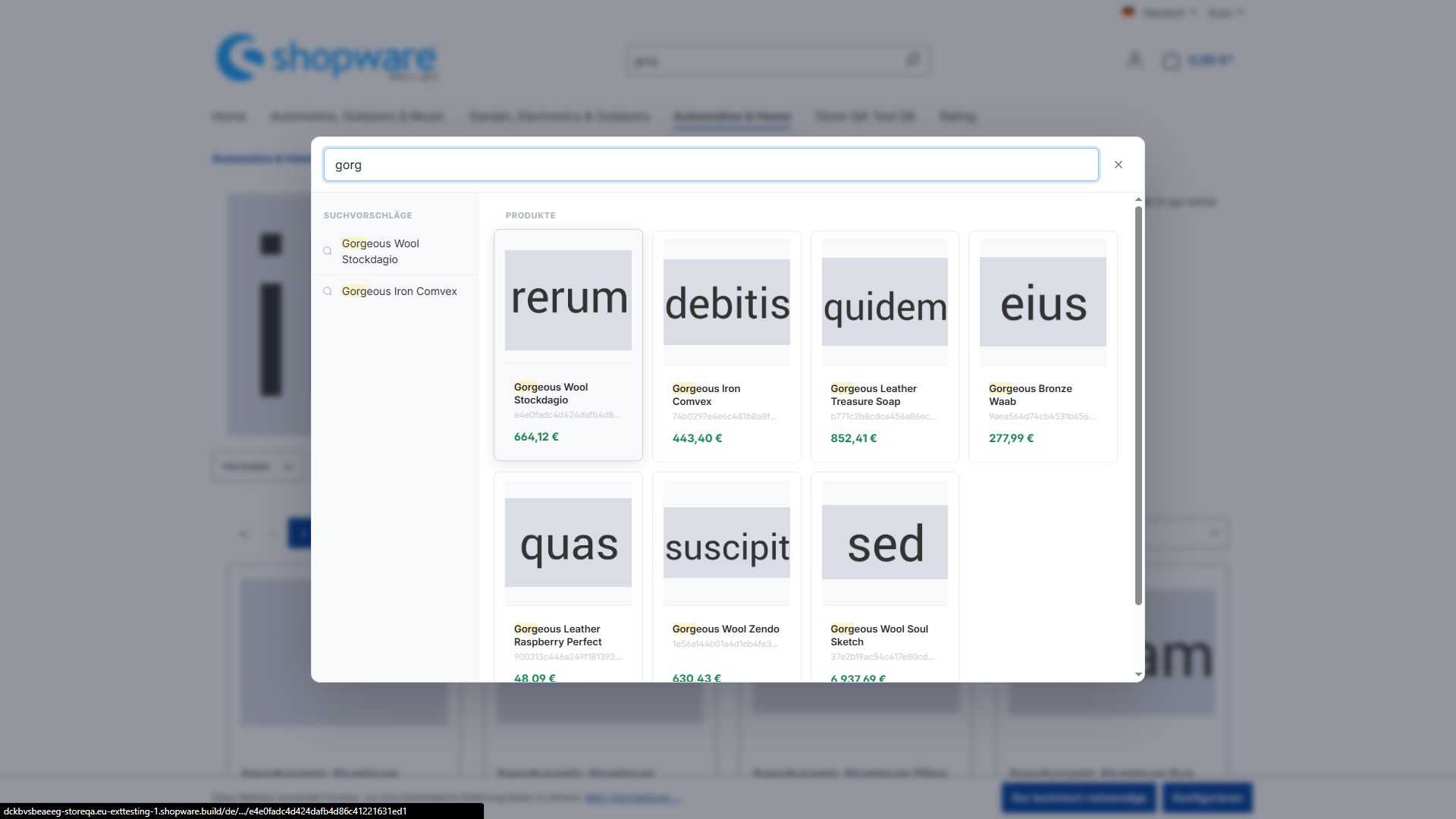
Task: Click the scrollbar up arrow in results
Action: coord(1138,199)
